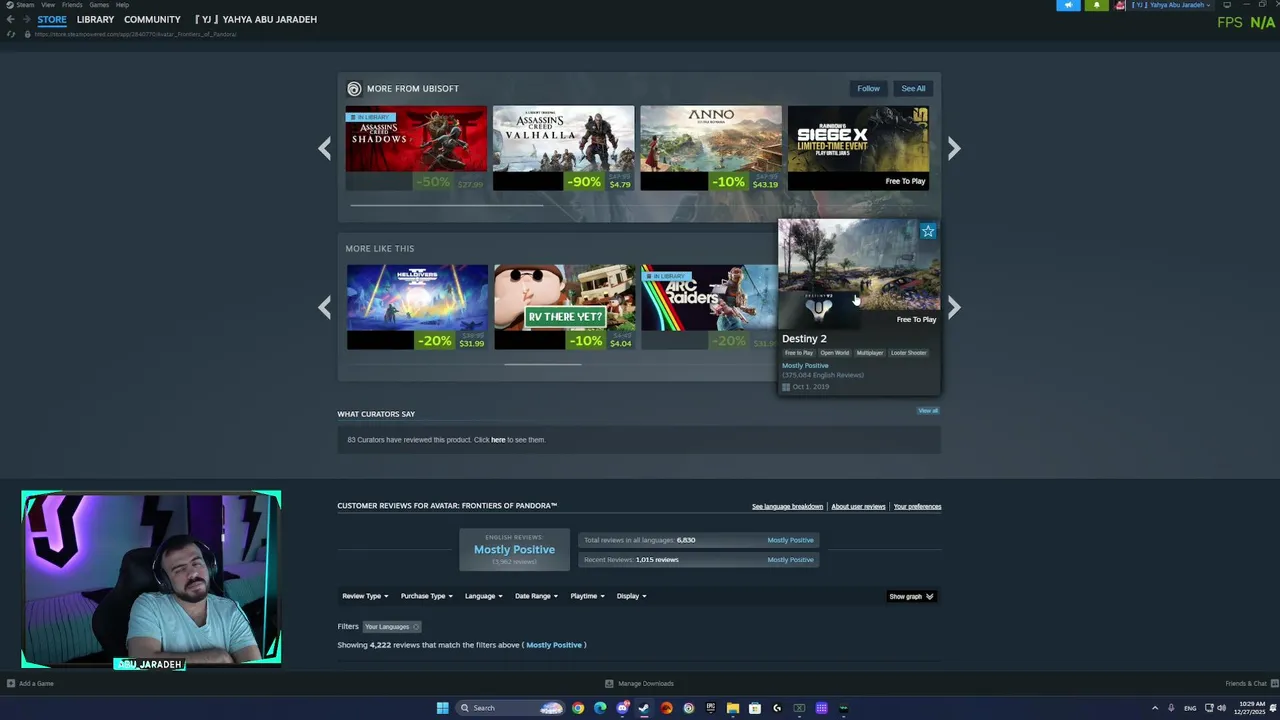Open the Friends menu
Image resolution: width=1280 pixels, height=720 pixels.
tap(72, 5)
